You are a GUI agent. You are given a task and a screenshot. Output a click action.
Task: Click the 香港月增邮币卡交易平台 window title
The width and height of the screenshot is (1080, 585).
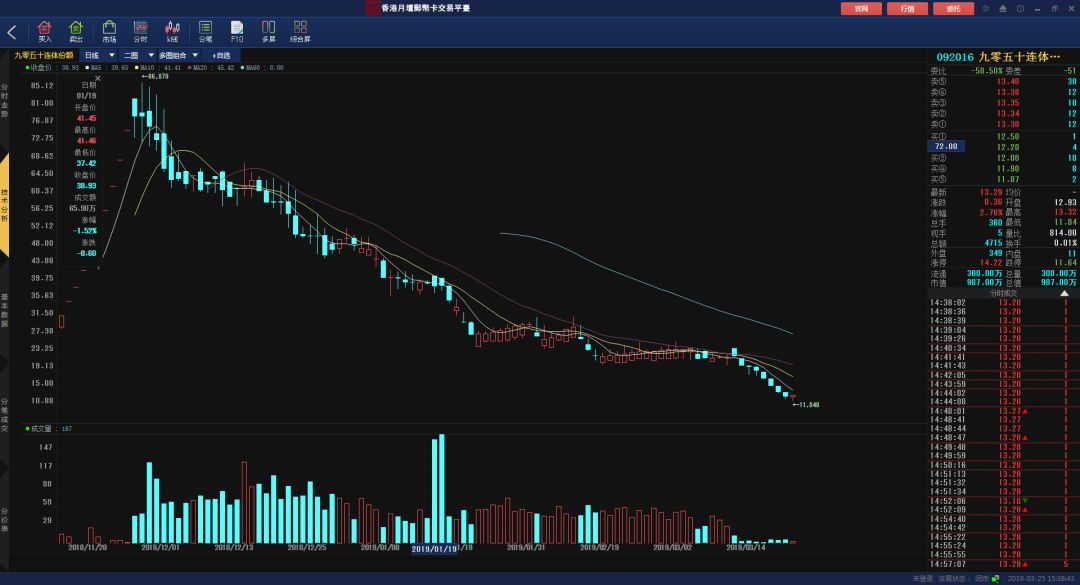pyautogui.click(x=426, y=8)
